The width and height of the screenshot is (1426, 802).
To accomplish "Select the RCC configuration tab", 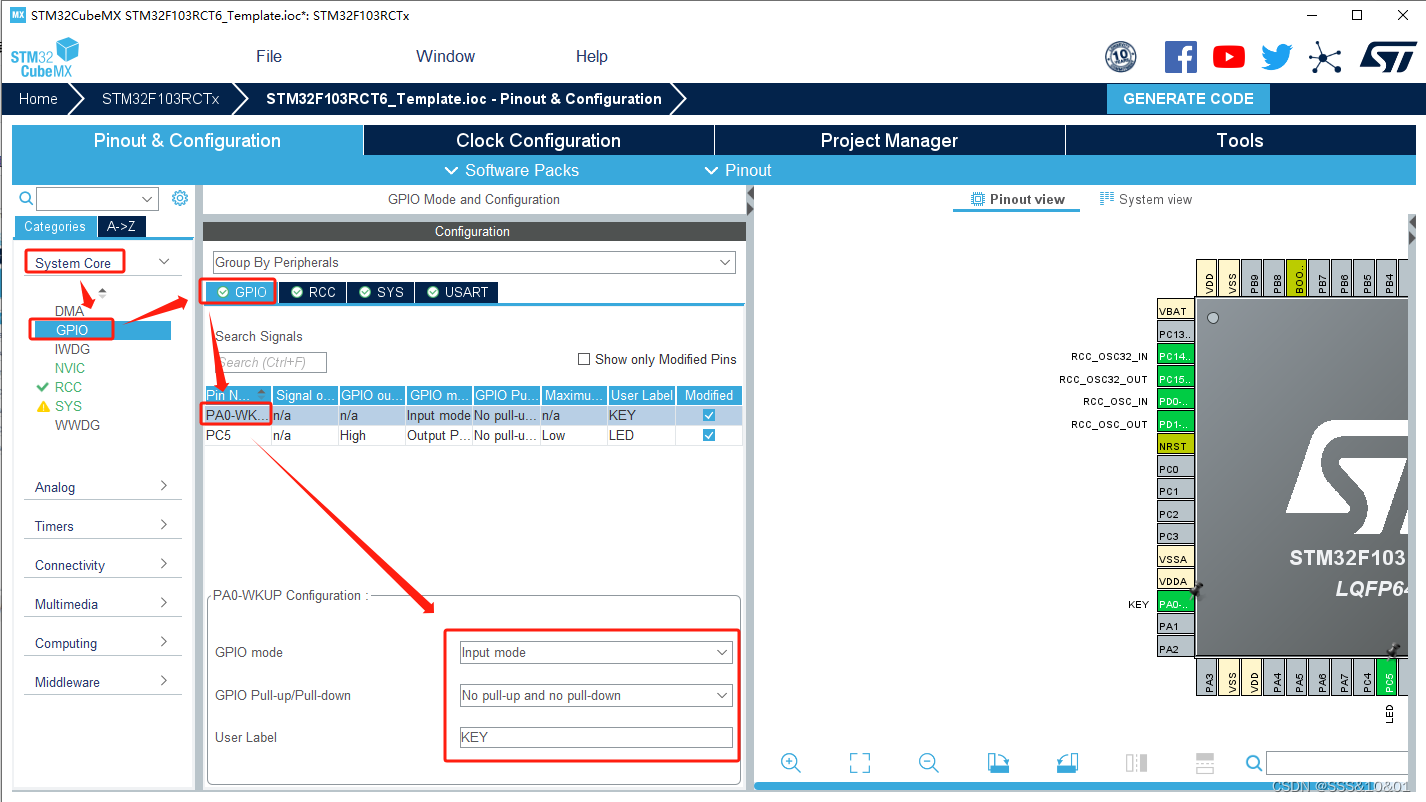I will tap(312, 292).
